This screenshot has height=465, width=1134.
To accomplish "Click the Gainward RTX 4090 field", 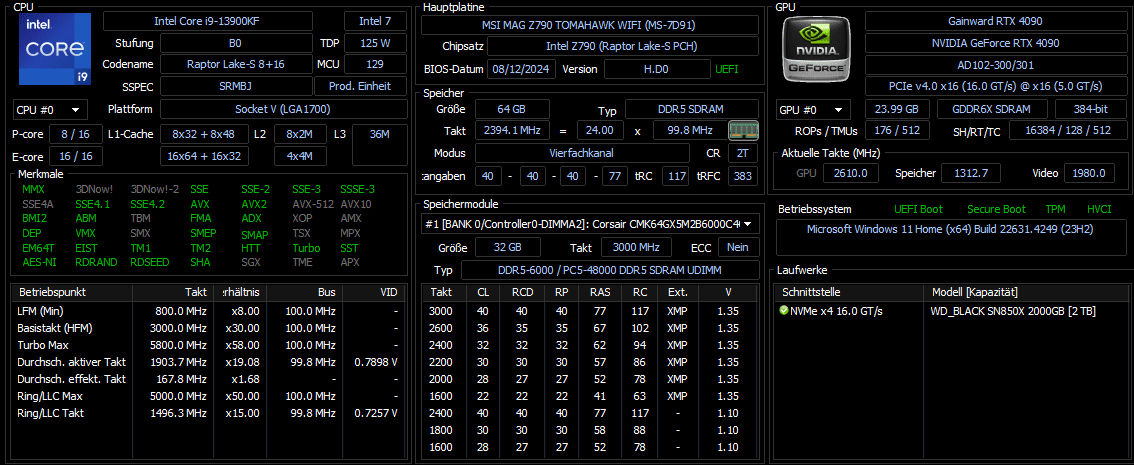I will coord(996,21).
